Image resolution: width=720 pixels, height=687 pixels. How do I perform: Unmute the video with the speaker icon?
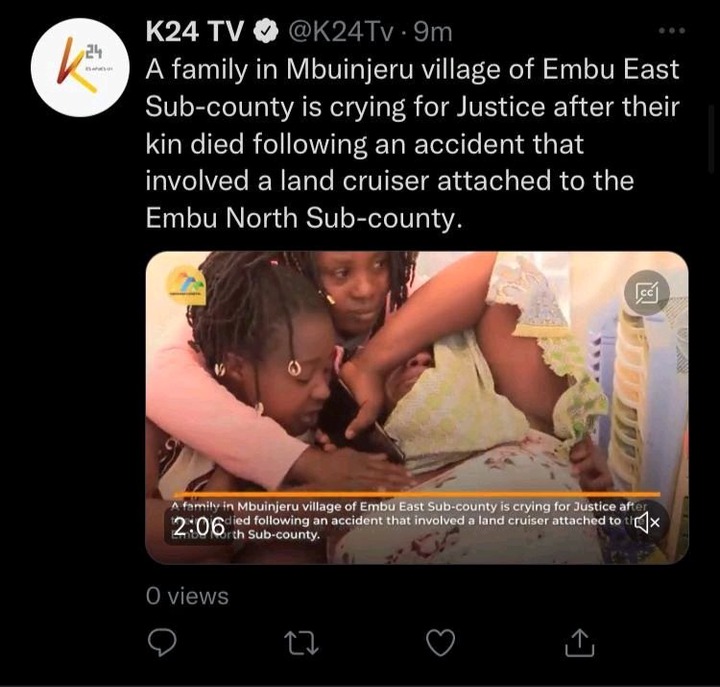(x=647, y=522)
